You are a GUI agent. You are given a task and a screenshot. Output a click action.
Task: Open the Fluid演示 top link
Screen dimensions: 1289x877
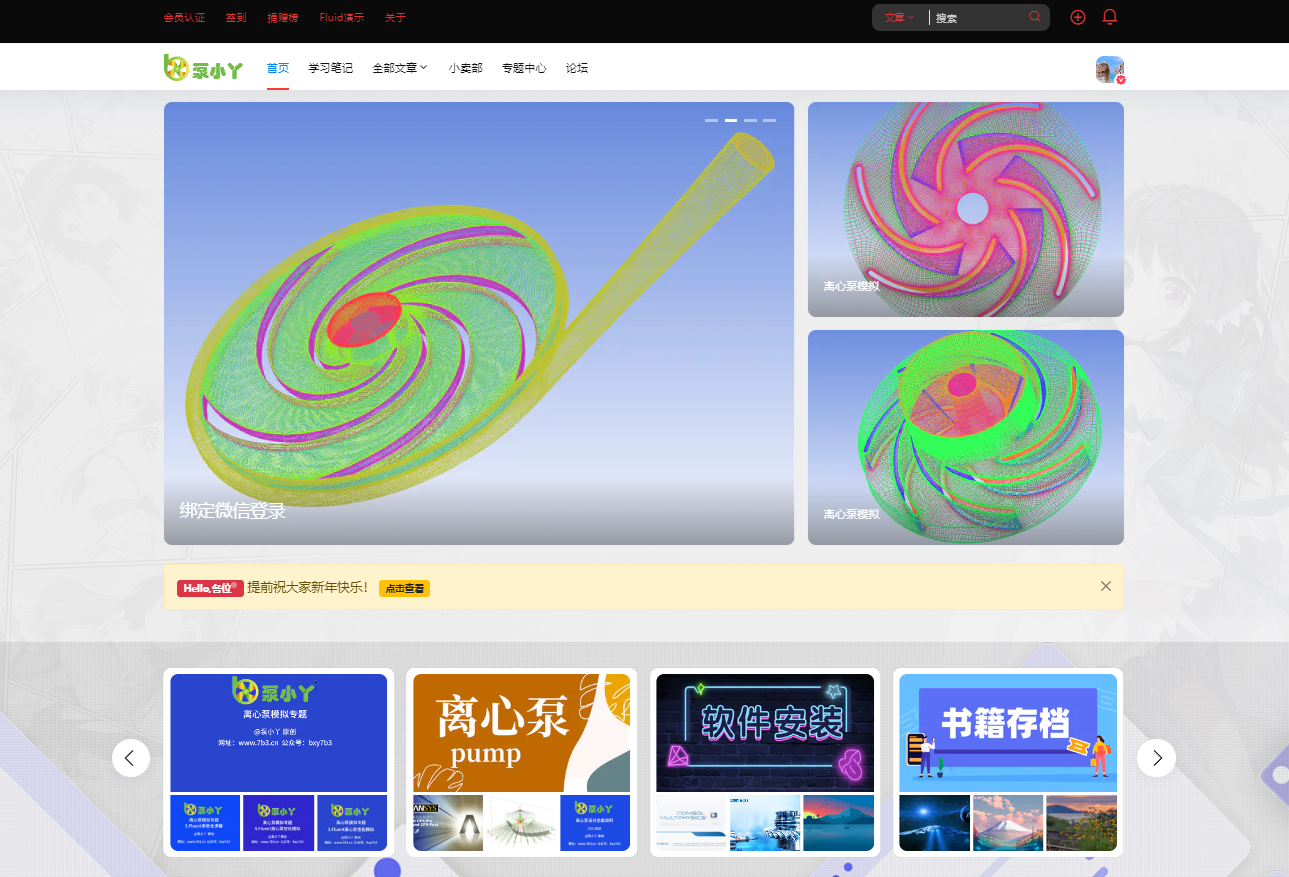pos(341,18)
